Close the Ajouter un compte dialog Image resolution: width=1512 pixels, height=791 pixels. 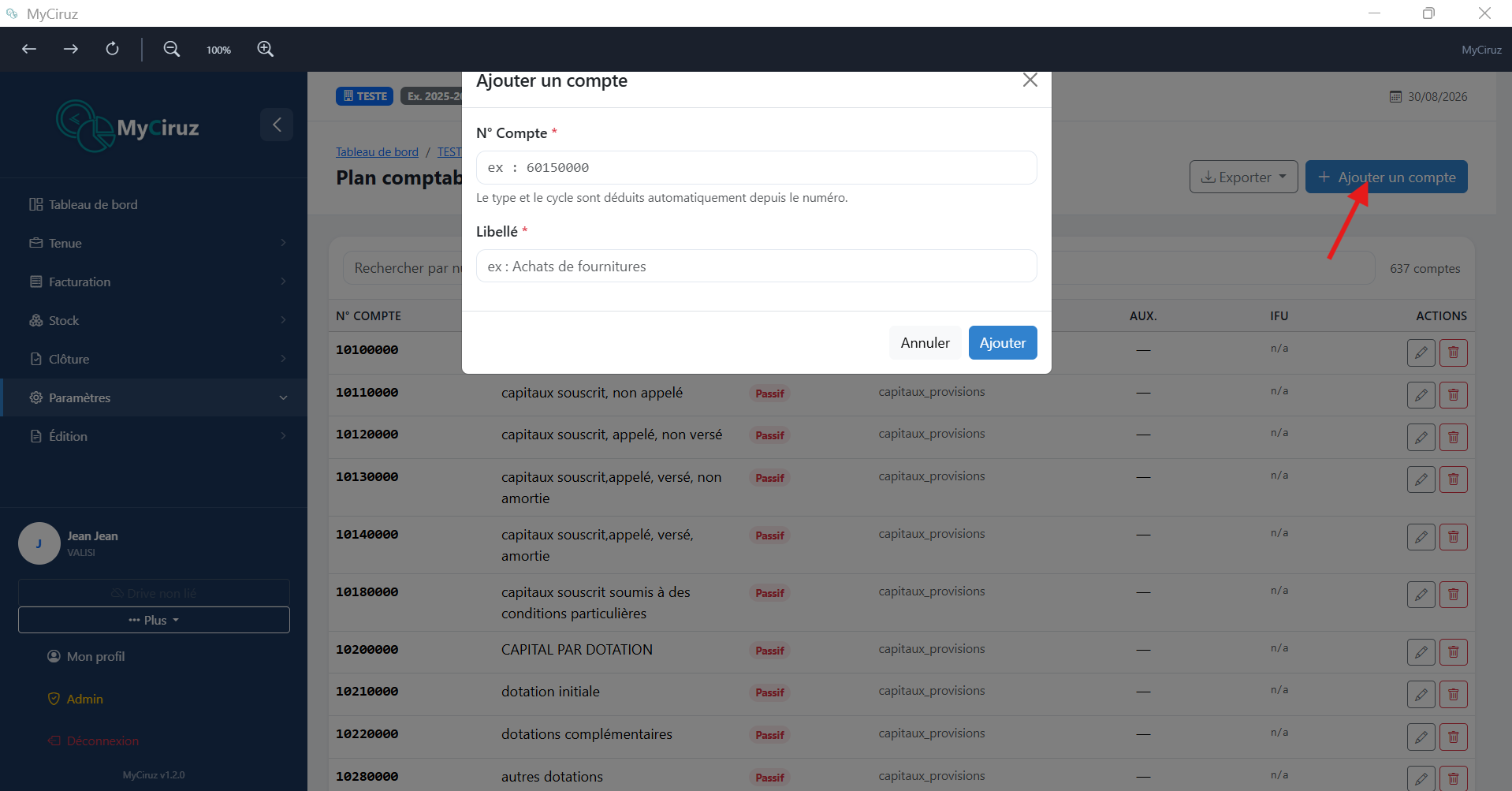coord(1030,80)
